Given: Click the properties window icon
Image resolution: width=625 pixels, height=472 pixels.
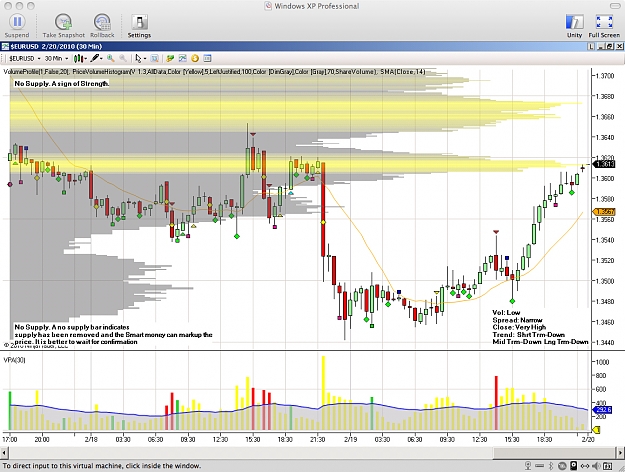Looking at the screenshot, I should 207,59.
